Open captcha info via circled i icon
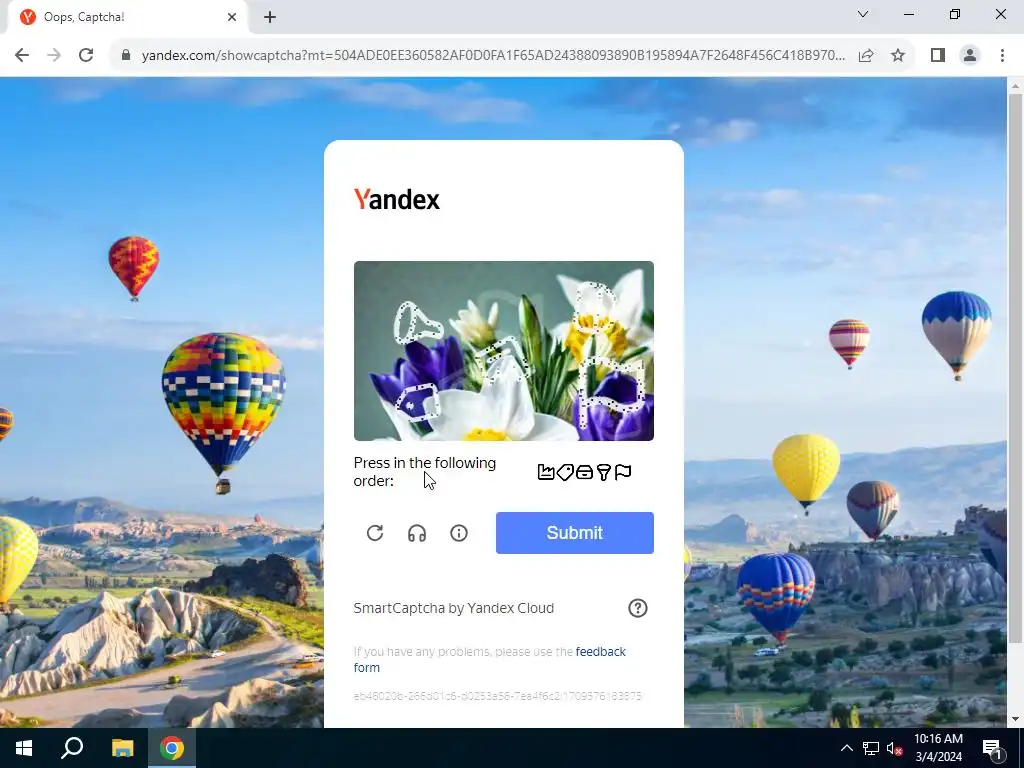The width and height of the screenshot is (1024, 768). (459, 533)
